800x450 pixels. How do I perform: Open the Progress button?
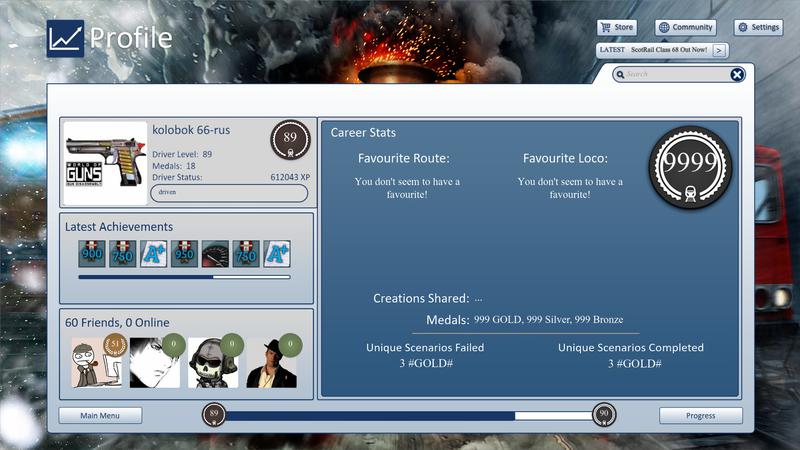701,415
